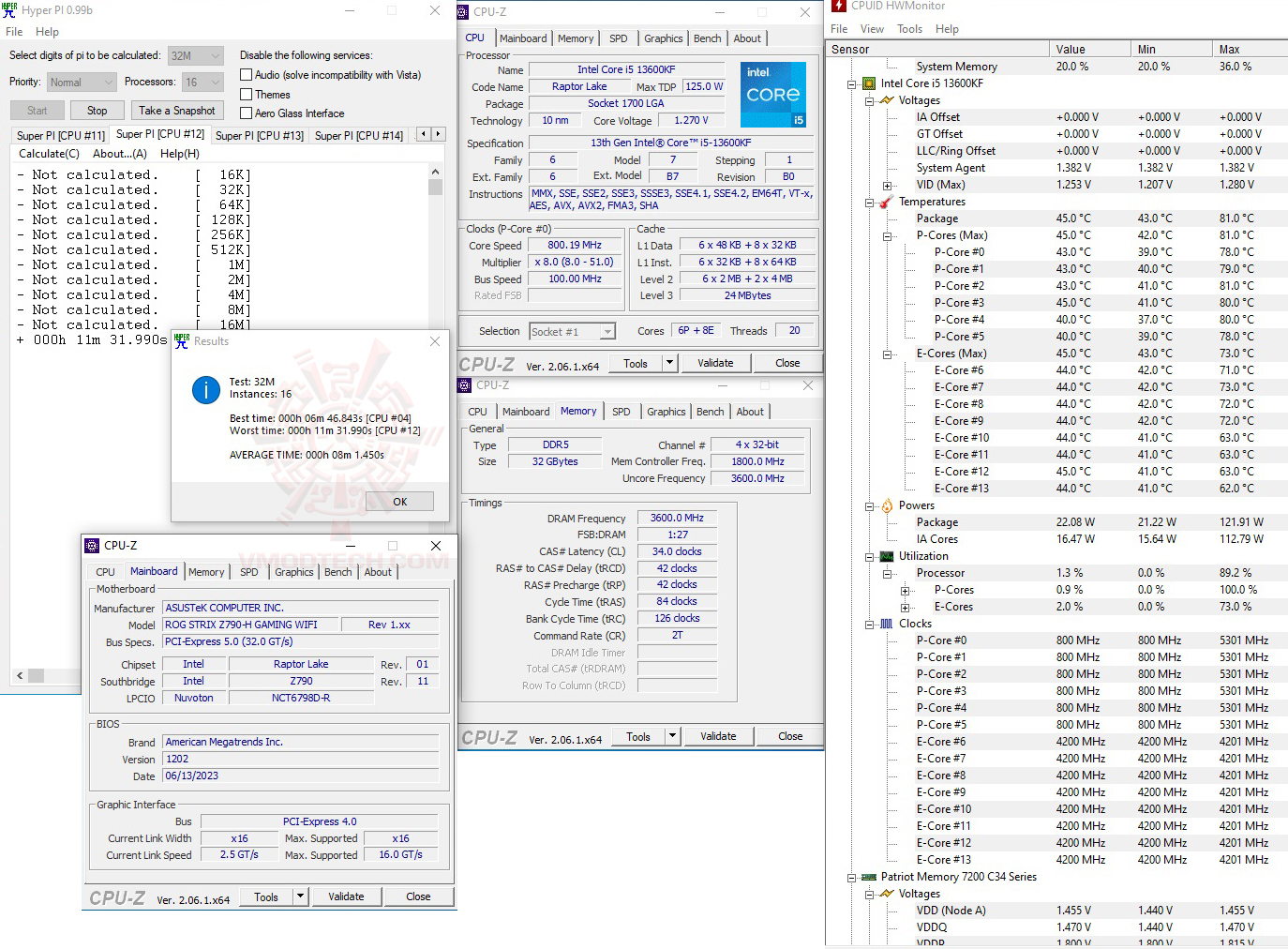Switch to Bench tab in CPU-Z Mainboard window
The image size is (1288, 949).
[338, 572]
